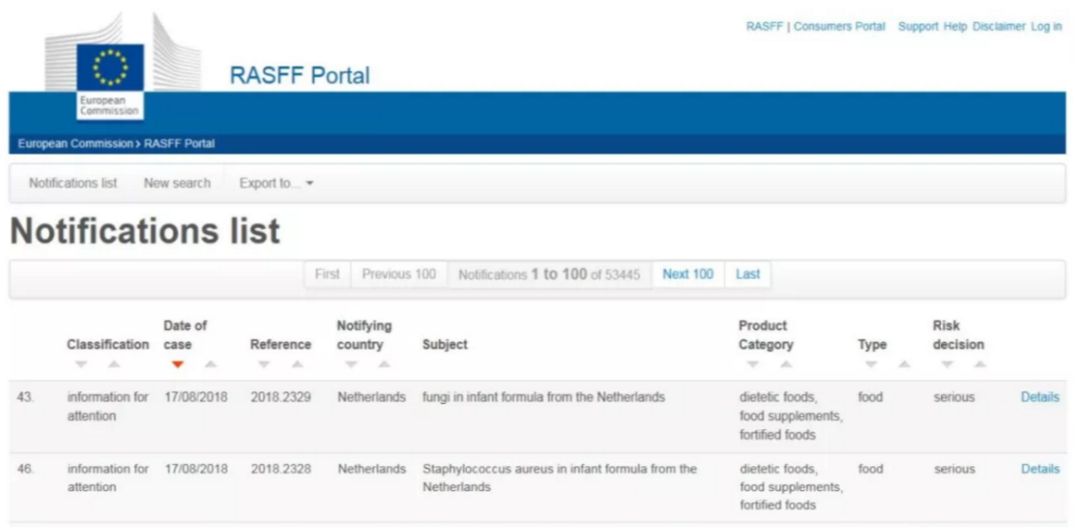Open the Notifications list tab
1080x531 pixels.
(73, 183)
